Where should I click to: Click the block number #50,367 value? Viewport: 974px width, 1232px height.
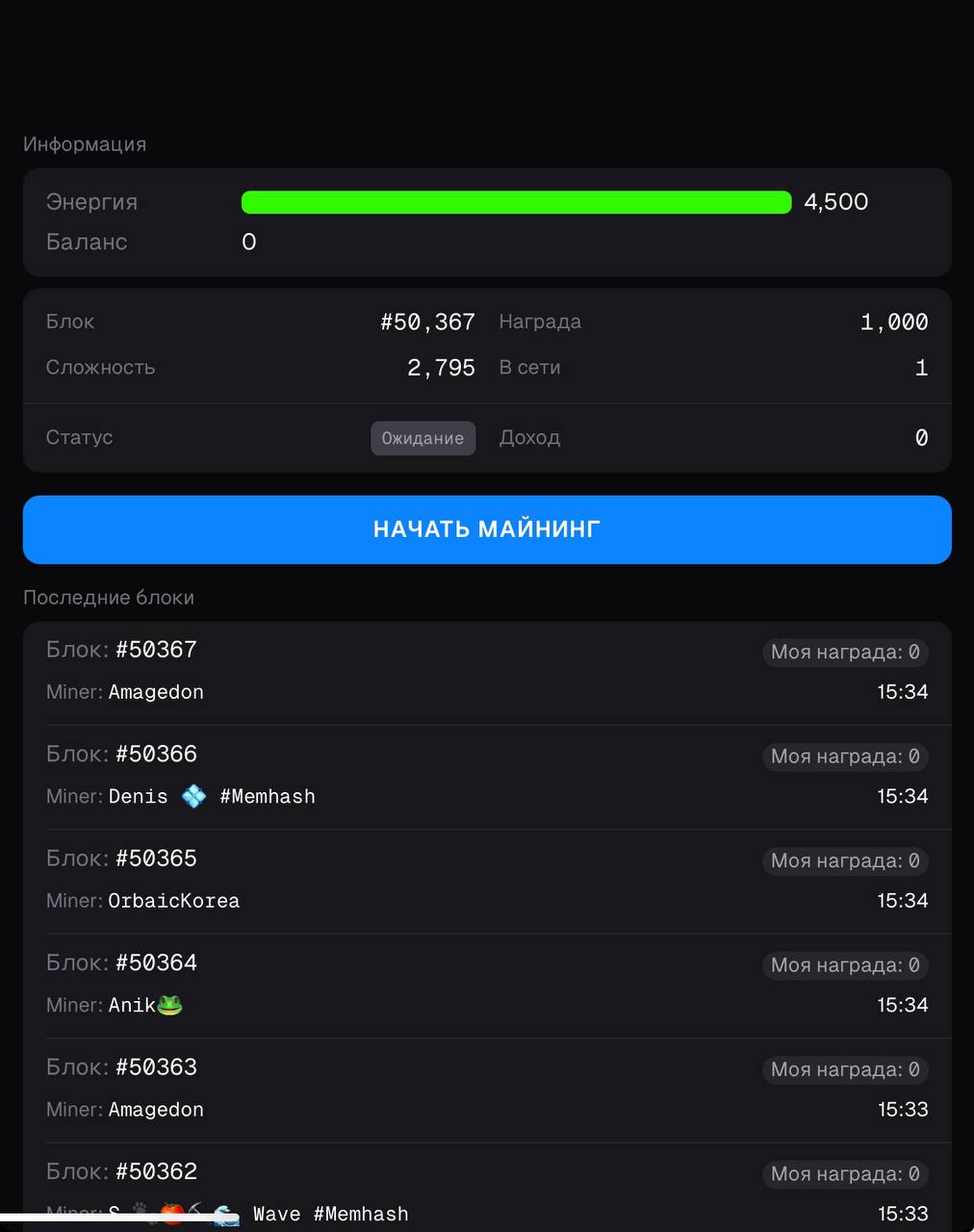[x=427, y=322]
